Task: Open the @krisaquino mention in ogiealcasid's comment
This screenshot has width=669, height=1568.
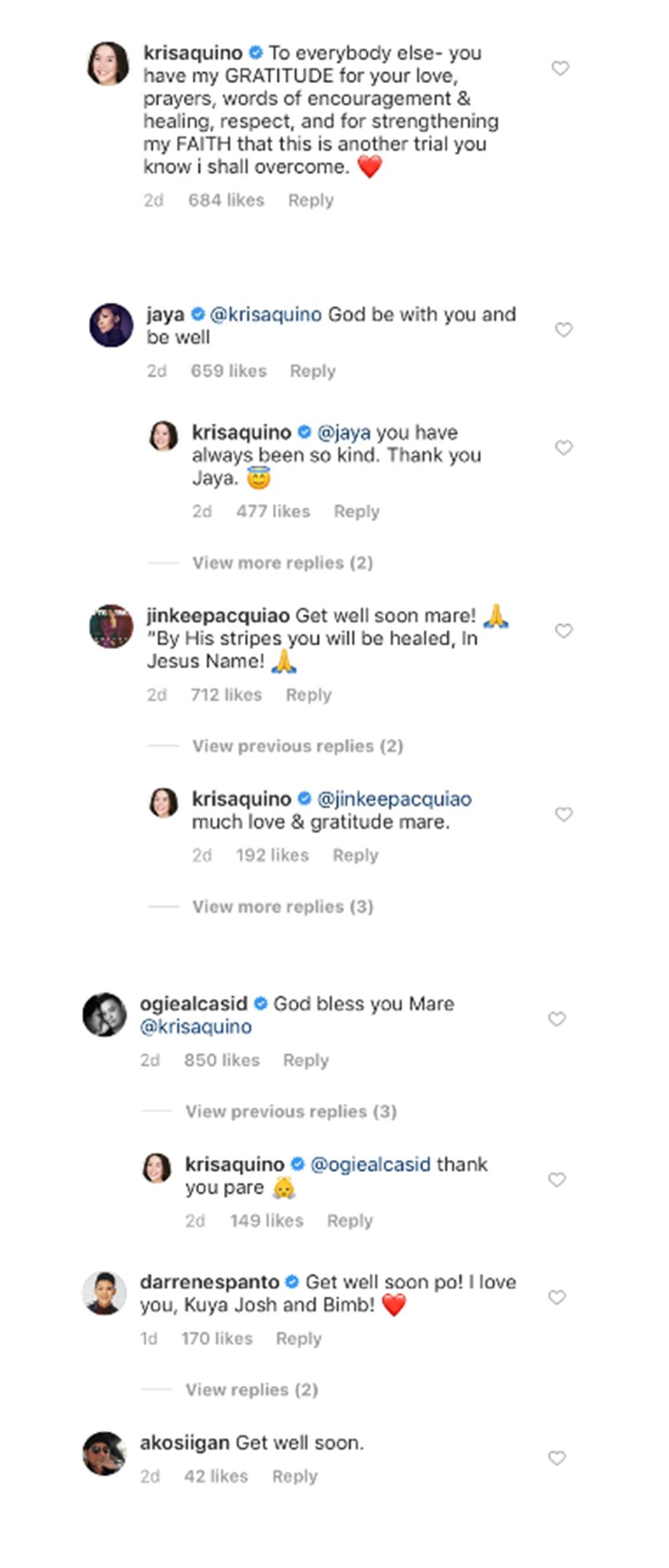Action: pos(196,1027)
